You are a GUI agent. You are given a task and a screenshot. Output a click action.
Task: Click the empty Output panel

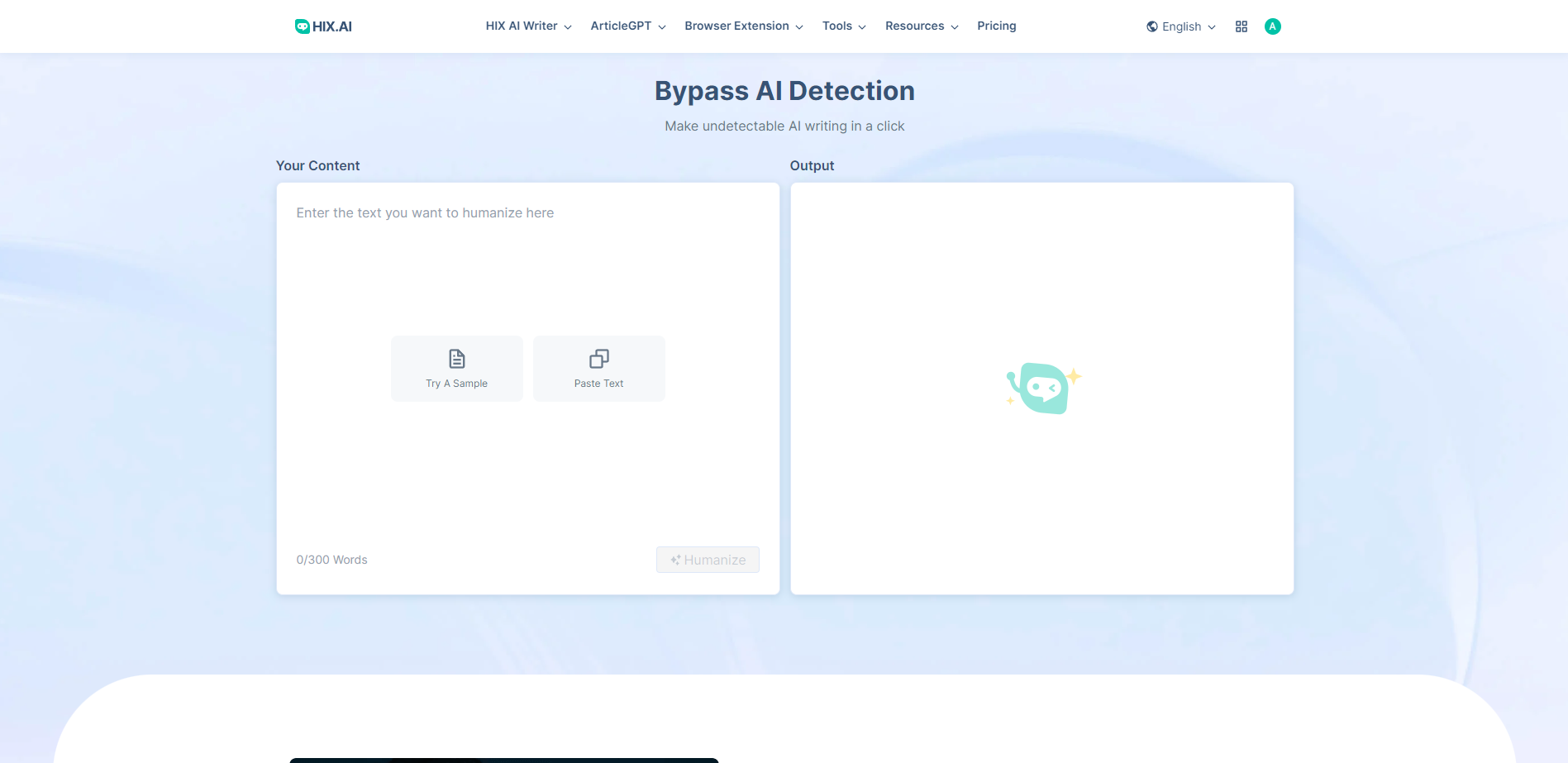(1041, 513)
